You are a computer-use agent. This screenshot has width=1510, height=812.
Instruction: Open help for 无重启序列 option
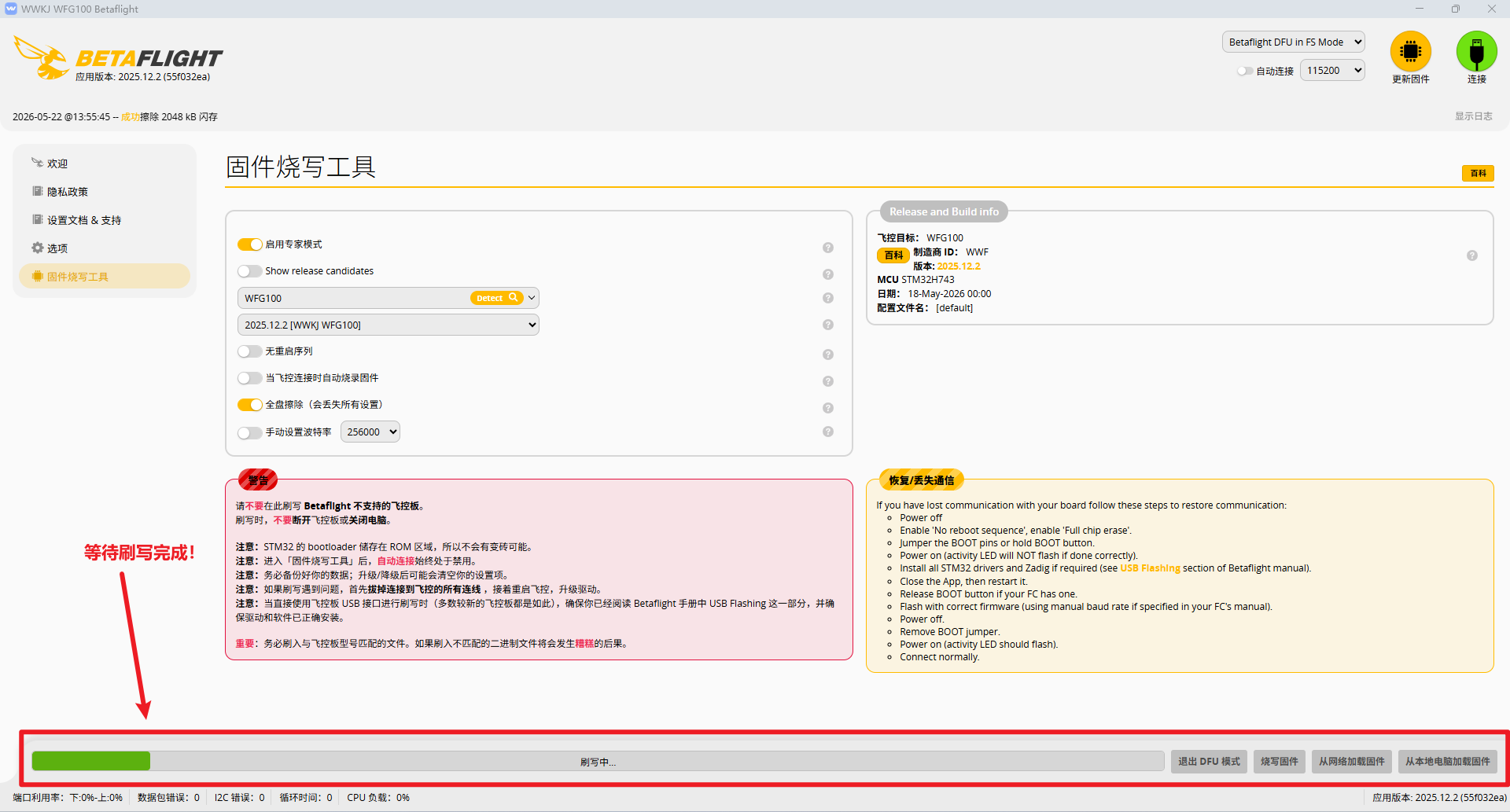(828, 355)
